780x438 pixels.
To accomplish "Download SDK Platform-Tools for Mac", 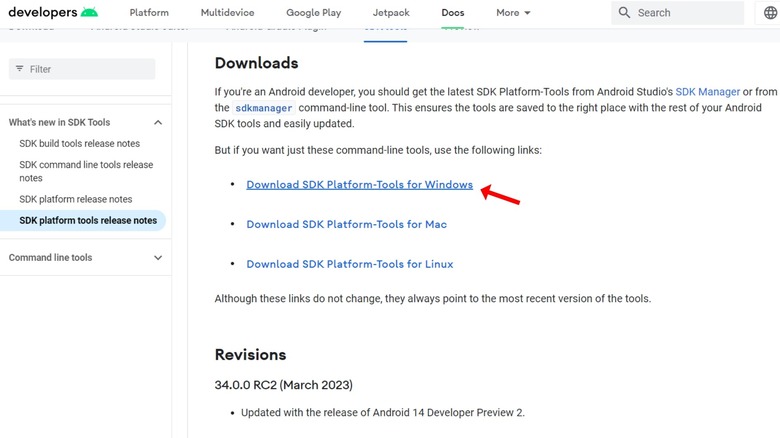I will tap(346, 224).
